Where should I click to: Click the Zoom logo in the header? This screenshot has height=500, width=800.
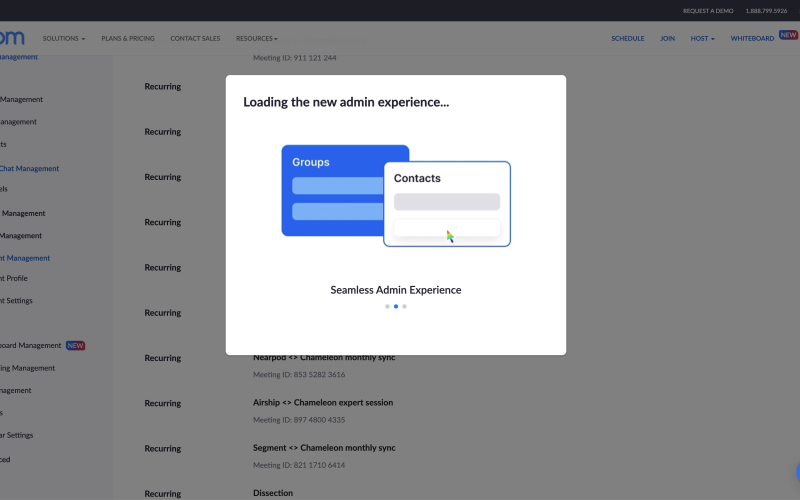12,38
